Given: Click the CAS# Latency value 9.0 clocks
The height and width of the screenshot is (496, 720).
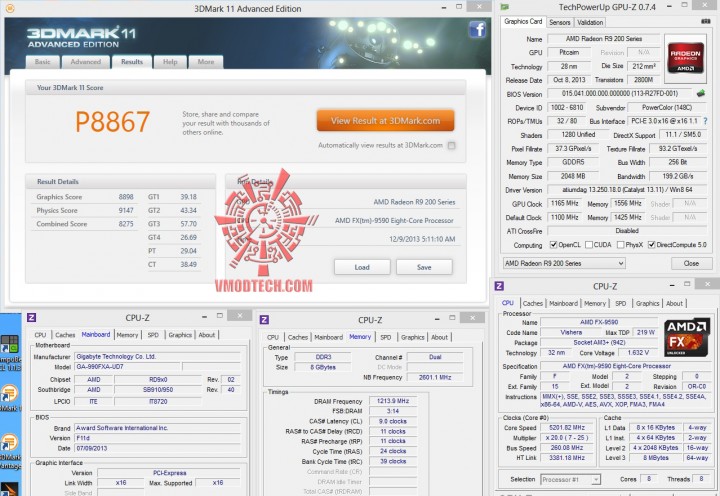Looking at the screenshot, I should pyautogui.click(x=393, y=421).
